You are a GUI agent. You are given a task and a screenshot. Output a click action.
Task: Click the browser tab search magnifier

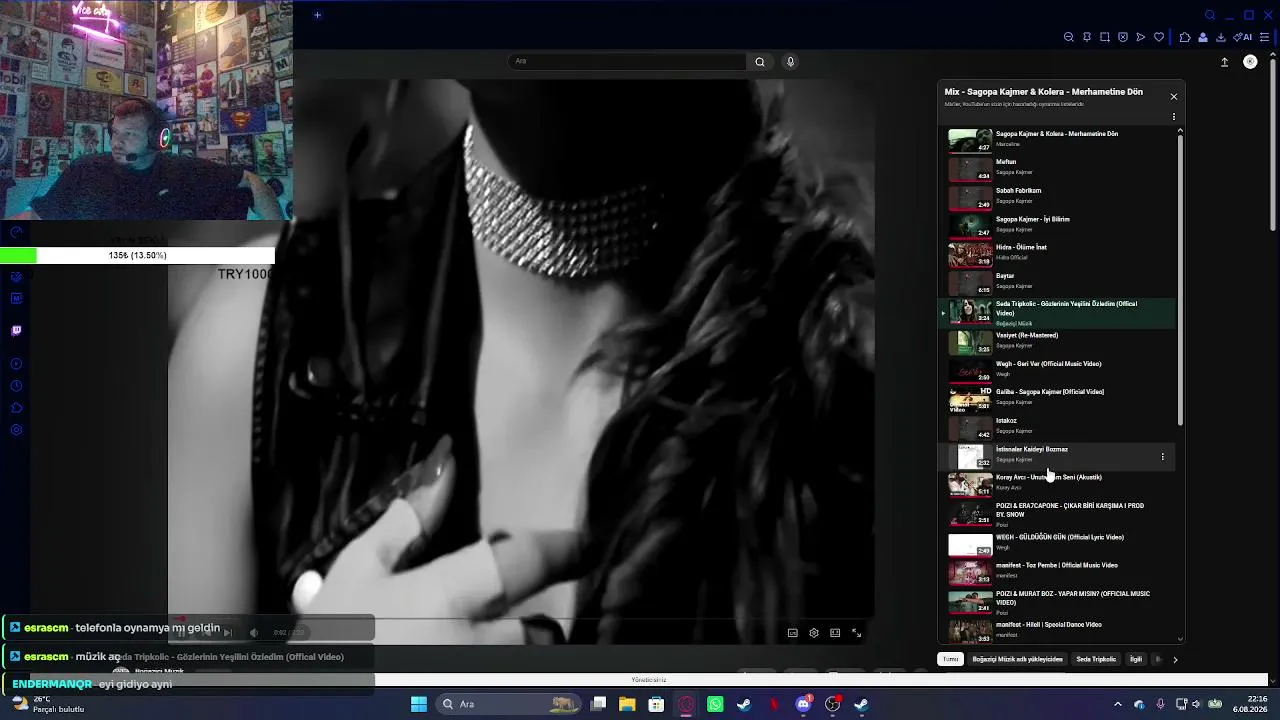point(1210,15)
